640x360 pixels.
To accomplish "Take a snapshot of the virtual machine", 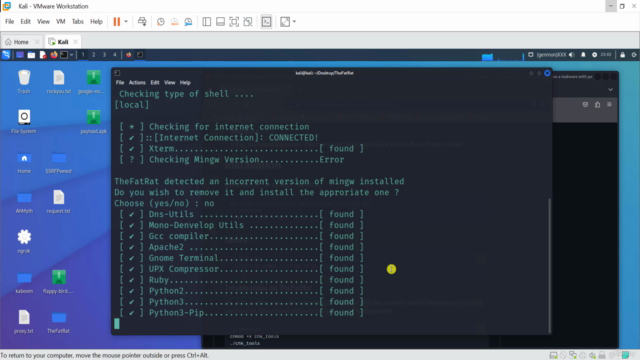I will tap(161, 22).
